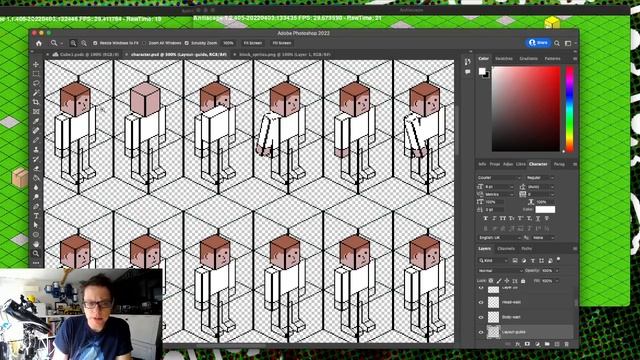Switch to the Paths tab

click(x=527, y=249)
